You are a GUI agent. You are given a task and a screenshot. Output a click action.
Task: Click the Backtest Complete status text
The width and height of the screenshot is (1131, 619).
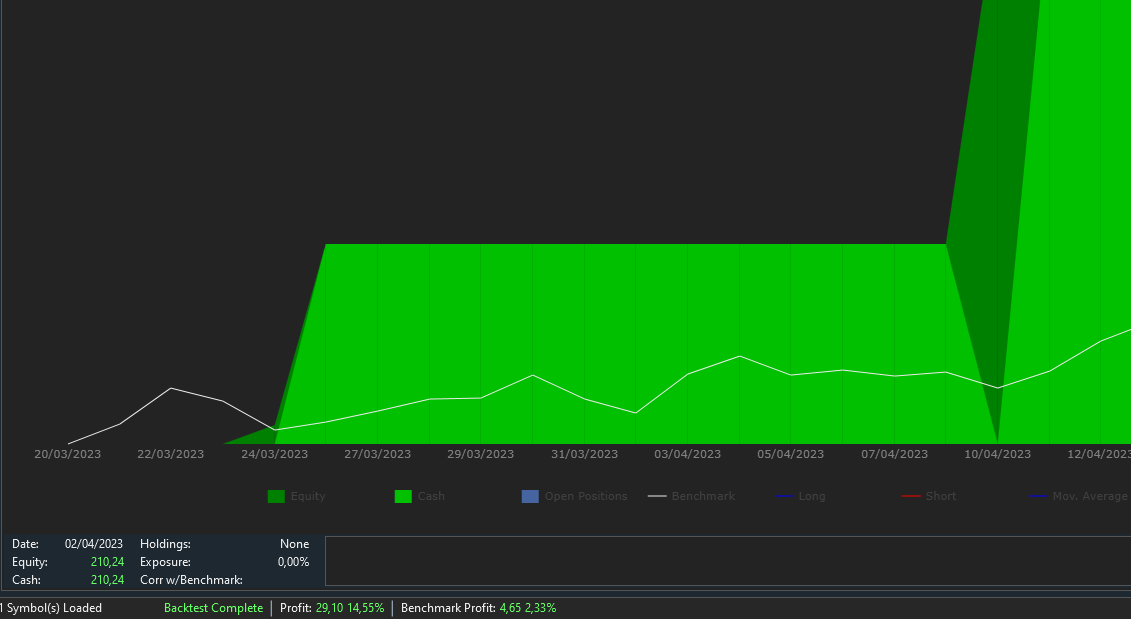[x=213, y=608]
